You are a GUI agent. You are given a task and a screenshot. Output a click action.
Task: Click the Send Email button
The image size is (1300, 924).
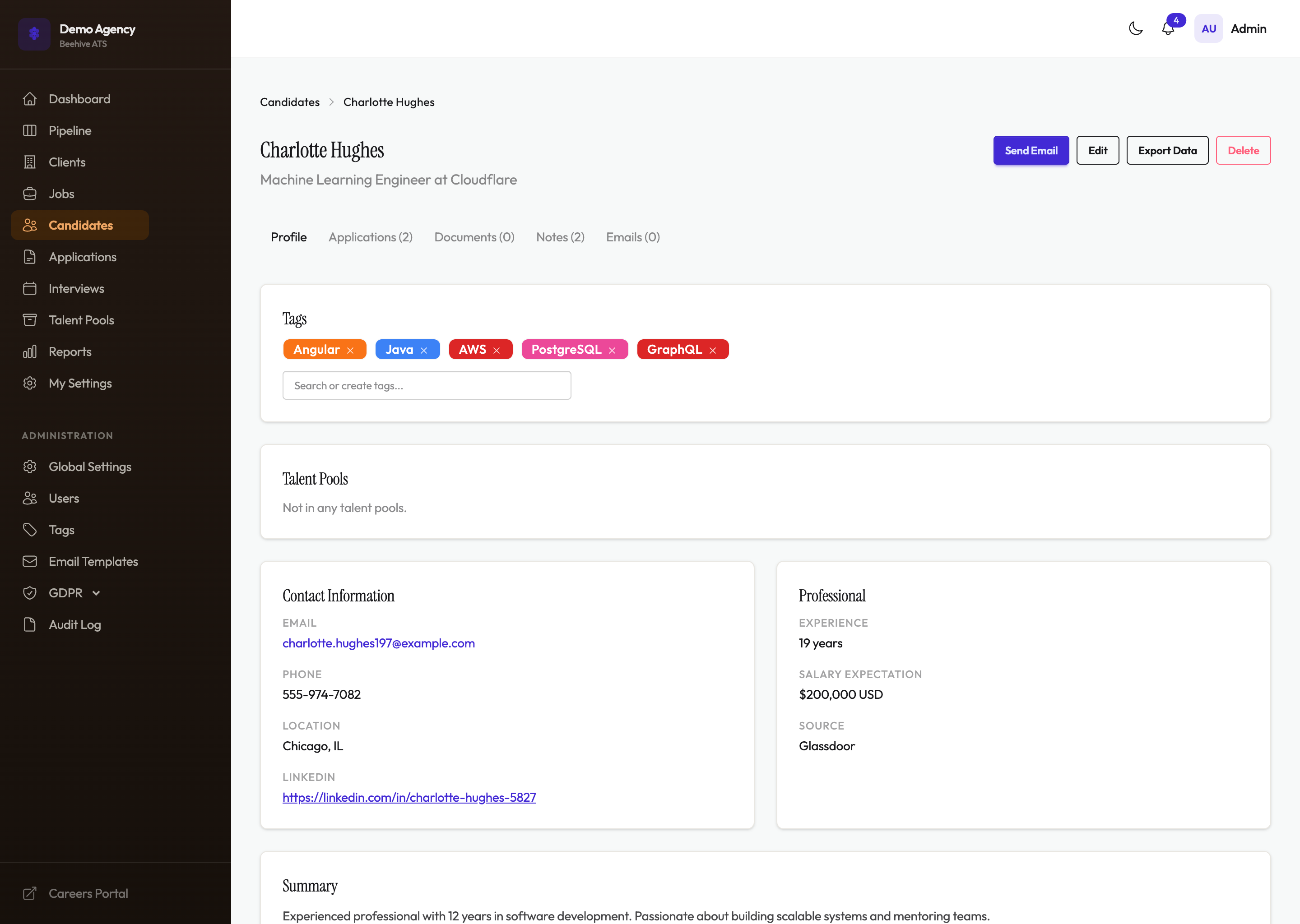1031,150
